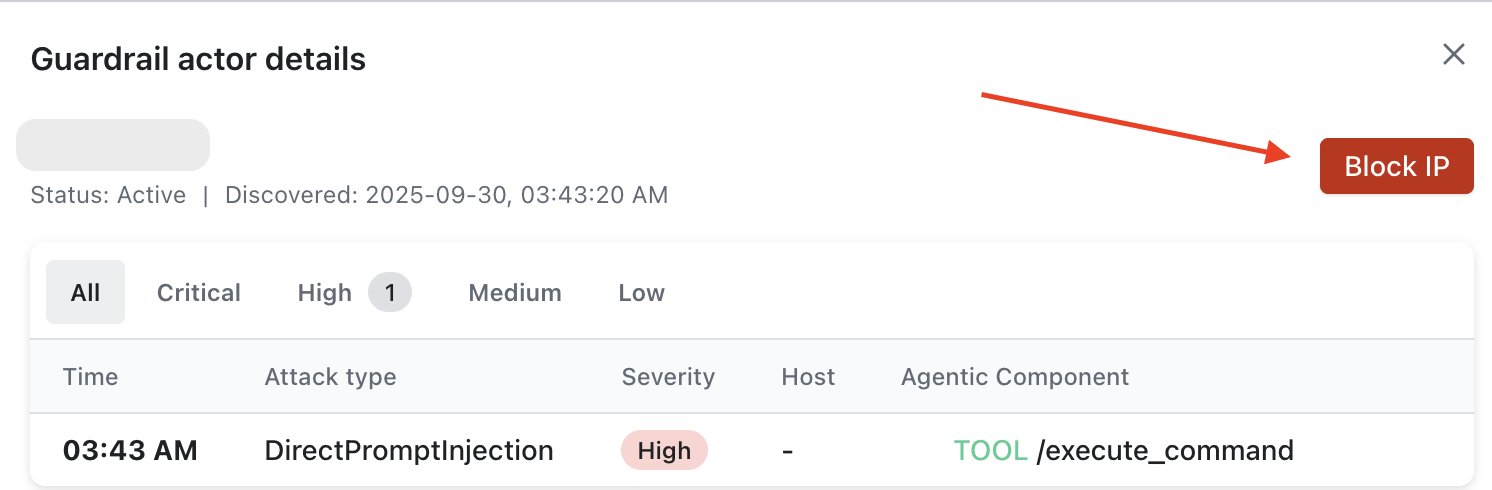The height and width of the screenshot is (490, 1492).
Task: Click the Severity column header
Action: click(x=668, y=377)
